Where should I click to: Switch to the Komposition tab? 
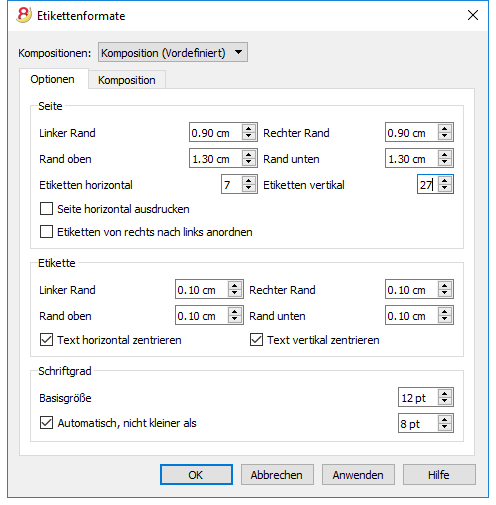pyautogui.click(x=127, y=80)
